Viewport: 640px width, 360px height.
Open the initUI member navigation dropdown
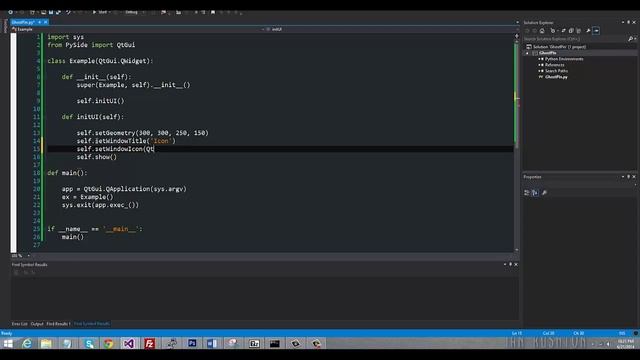pos(392,29)
